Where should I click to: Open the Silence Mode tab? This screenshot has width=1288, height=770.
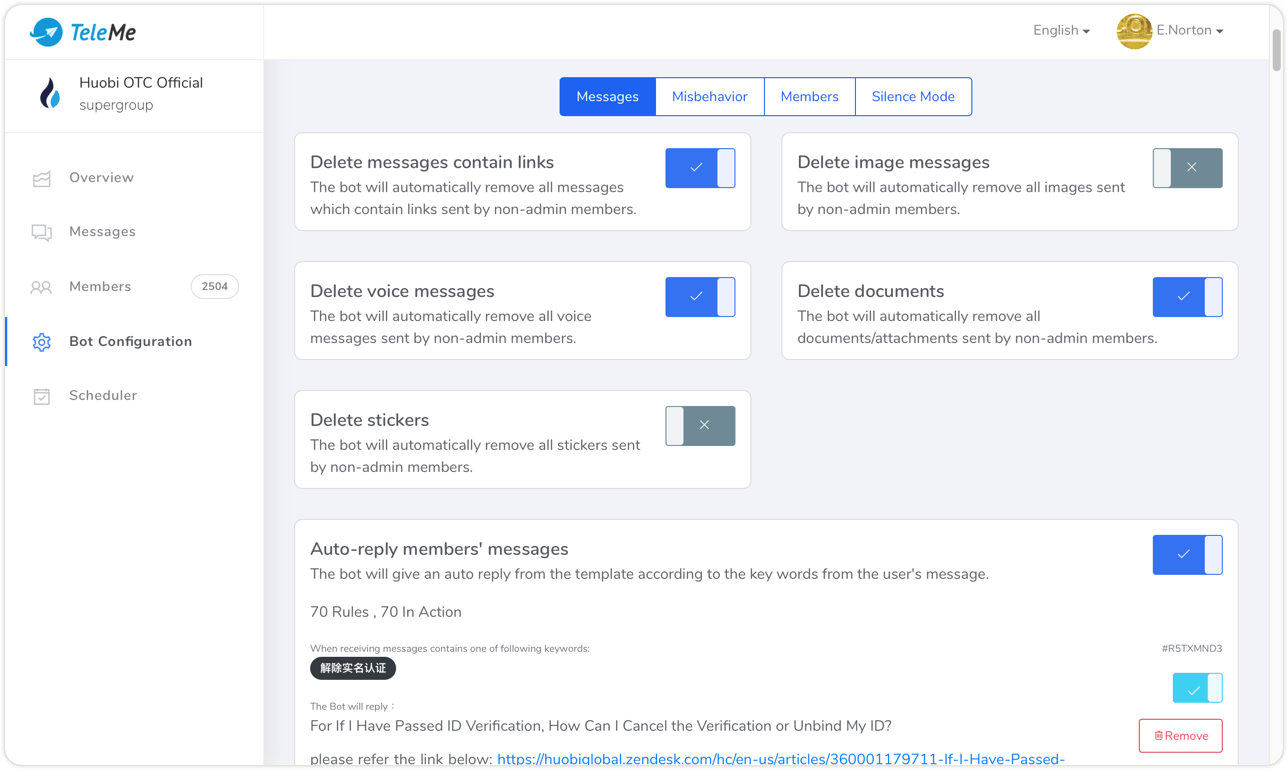click(x=912, y=97)
